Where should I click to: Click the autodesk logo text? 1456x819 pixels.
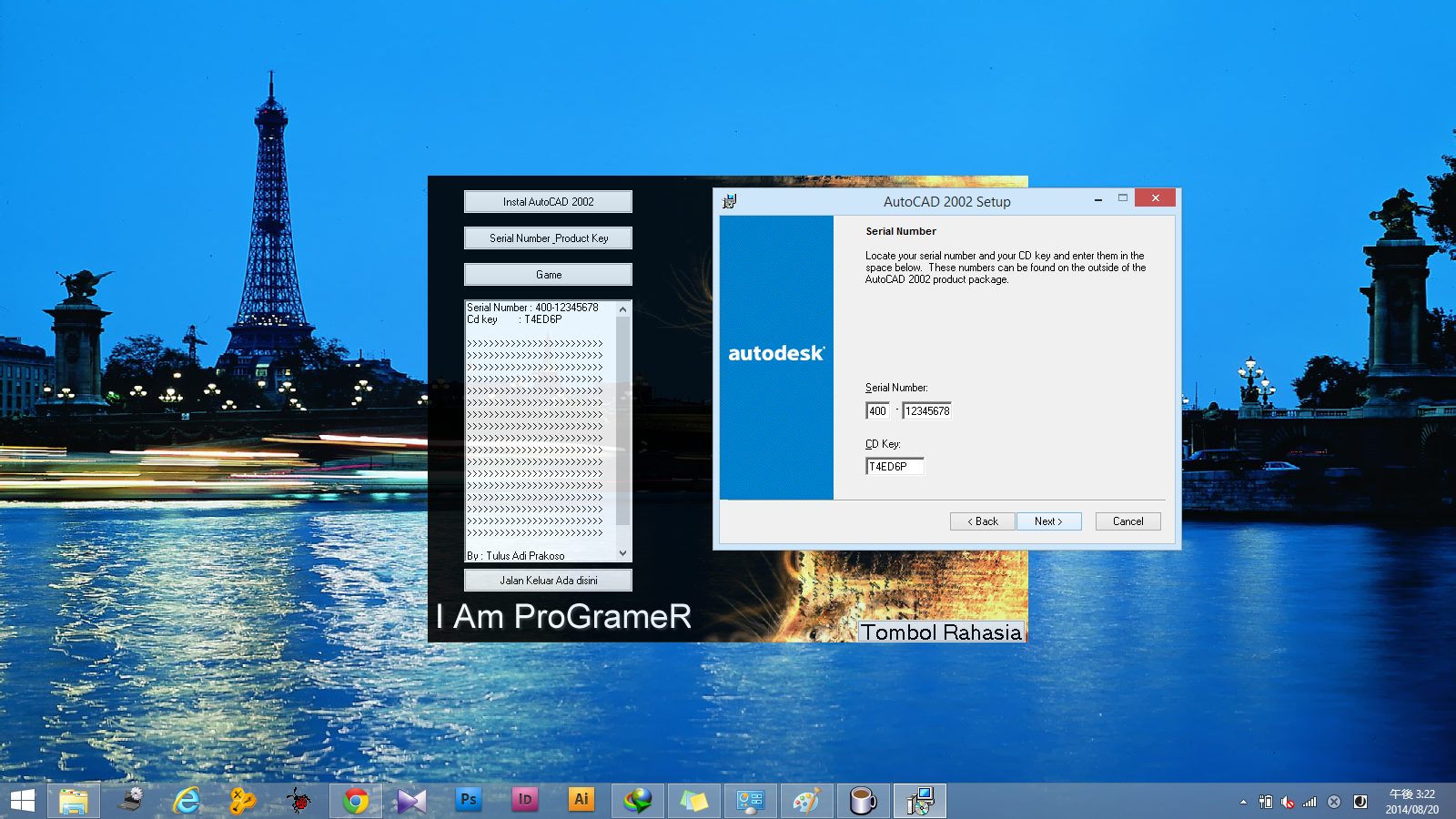(x=776, y=353)
